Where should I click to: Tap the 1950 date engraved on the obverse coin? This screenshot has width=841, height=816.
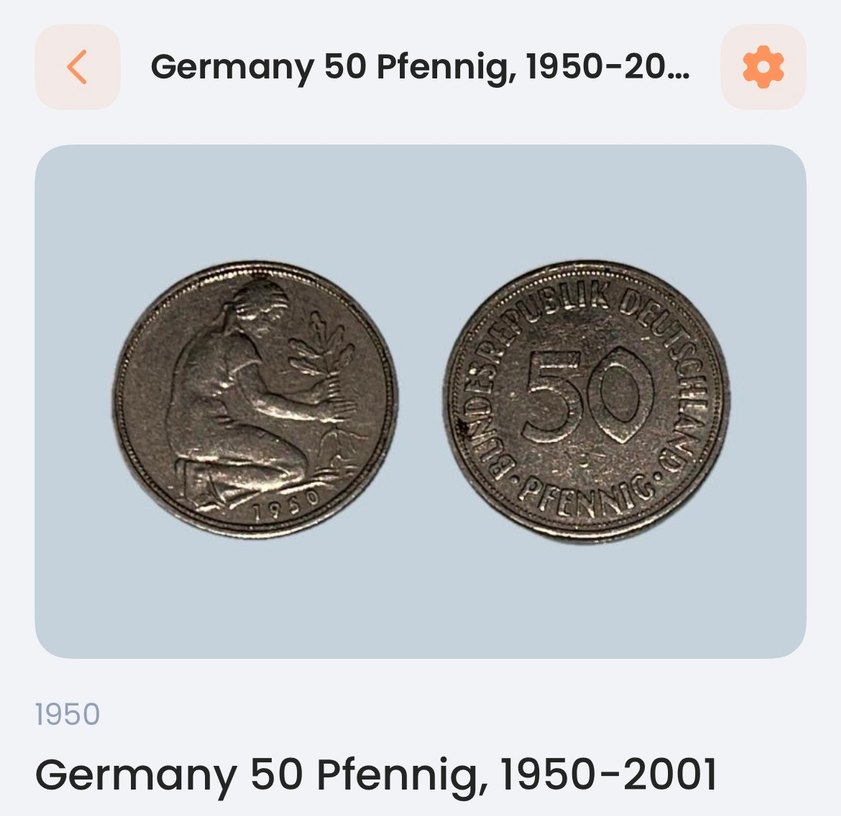286,508
